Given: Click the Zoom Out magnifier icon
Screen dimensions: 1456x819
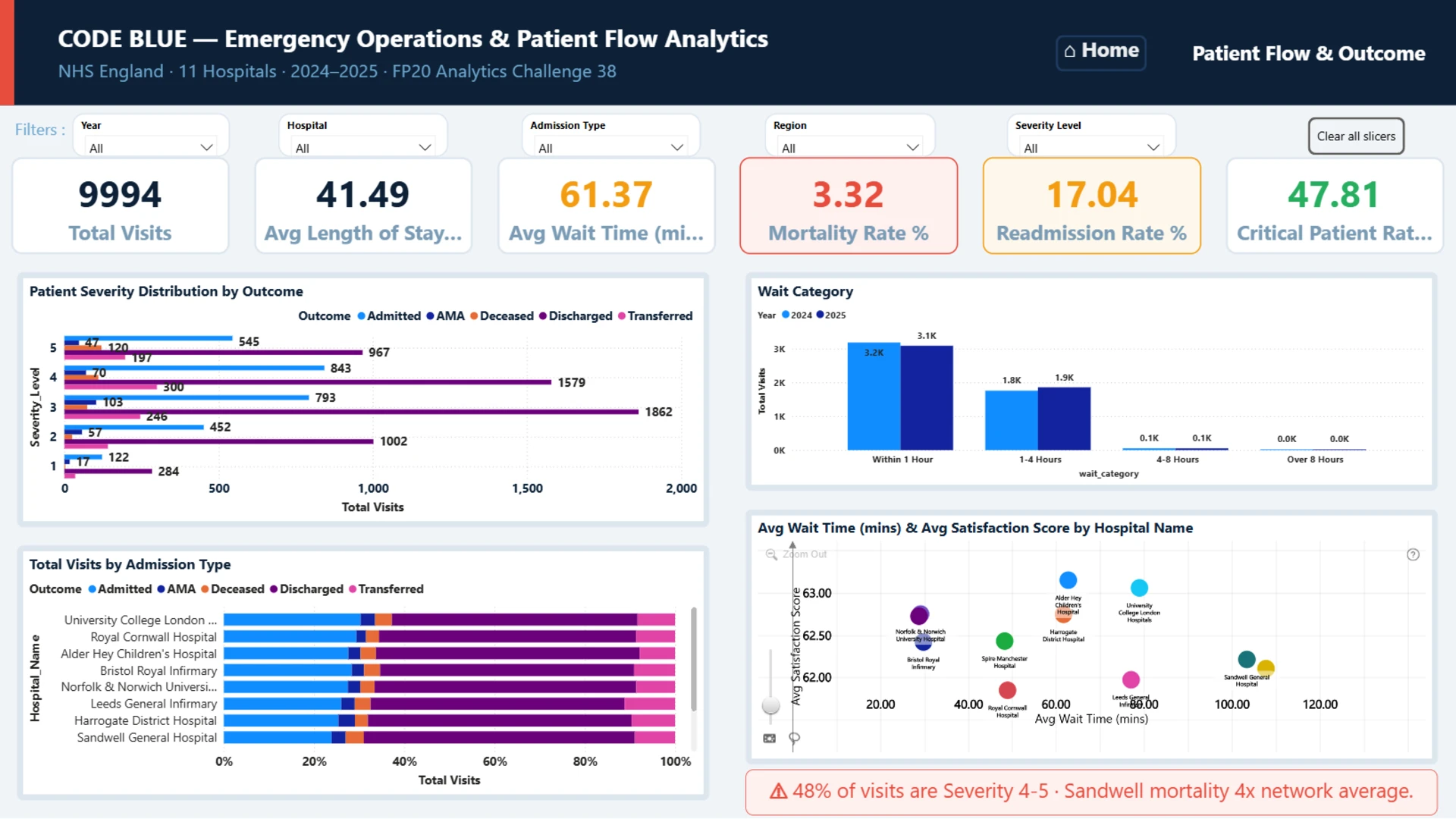Looking at the screenshot, I should 771,554.
